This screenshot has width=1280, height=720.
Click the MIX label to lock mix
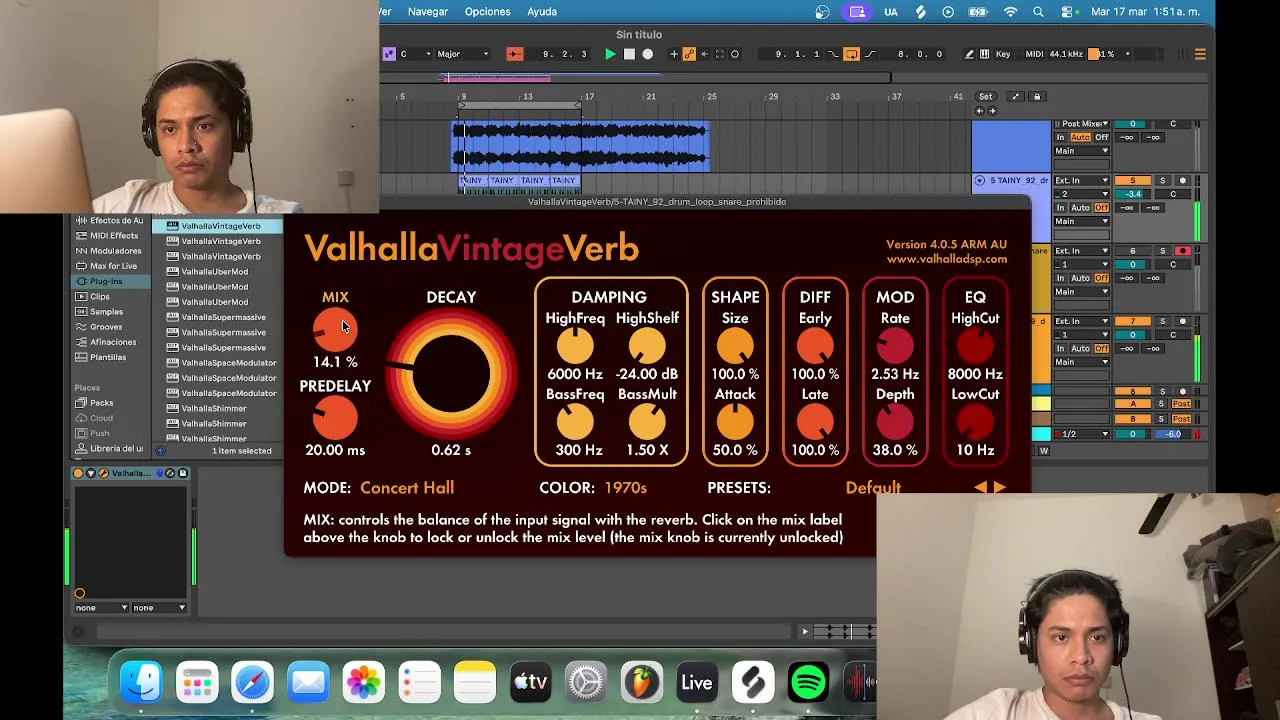[x=335, y=297]
